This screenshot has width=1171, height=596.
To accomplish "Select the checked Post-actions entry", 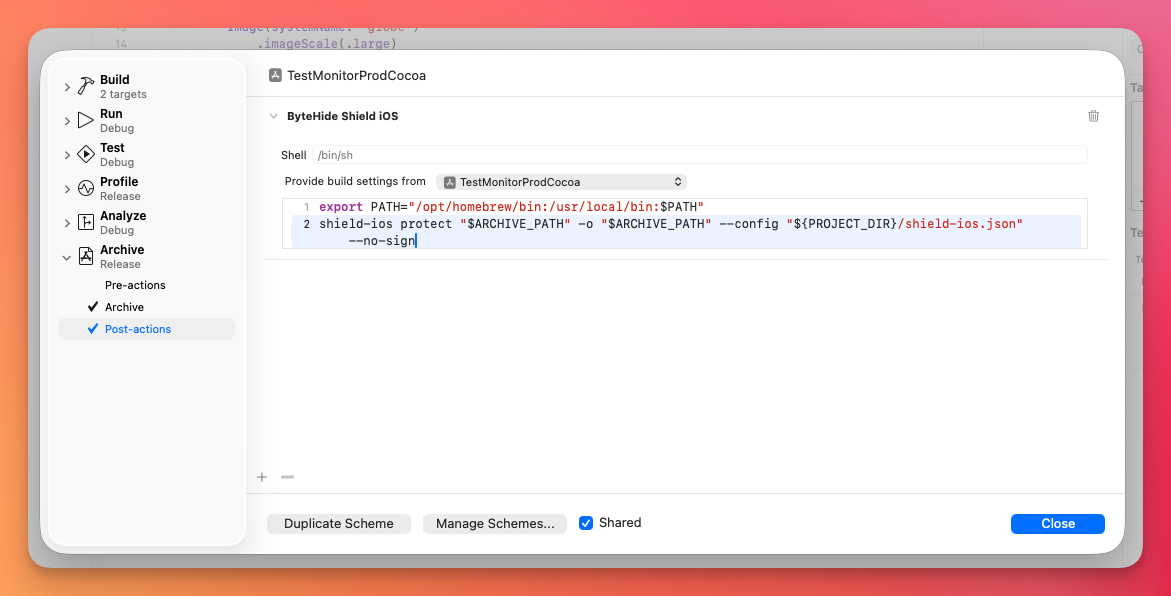I will tap(137, 329).
